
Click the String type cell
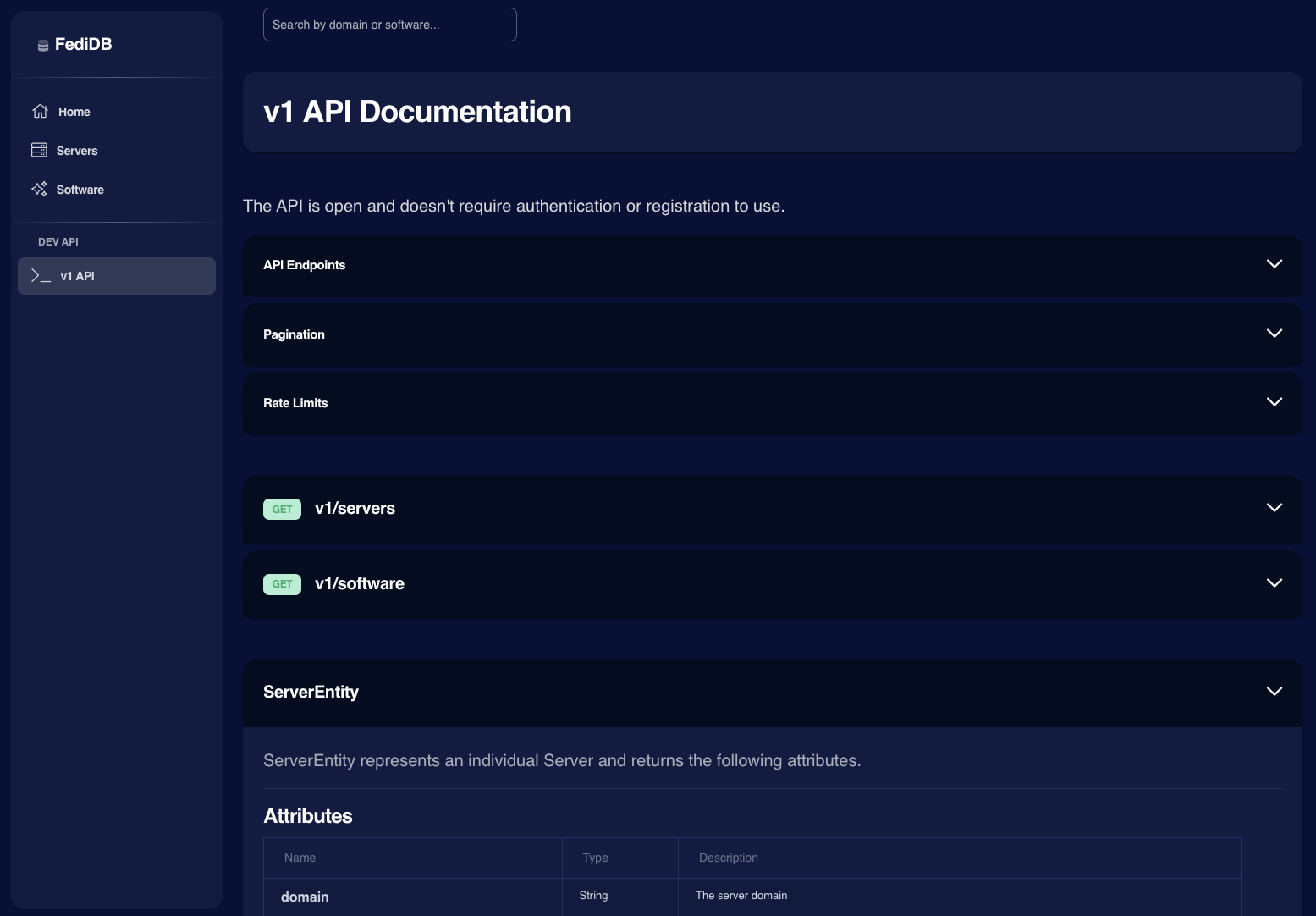[593, 895]
